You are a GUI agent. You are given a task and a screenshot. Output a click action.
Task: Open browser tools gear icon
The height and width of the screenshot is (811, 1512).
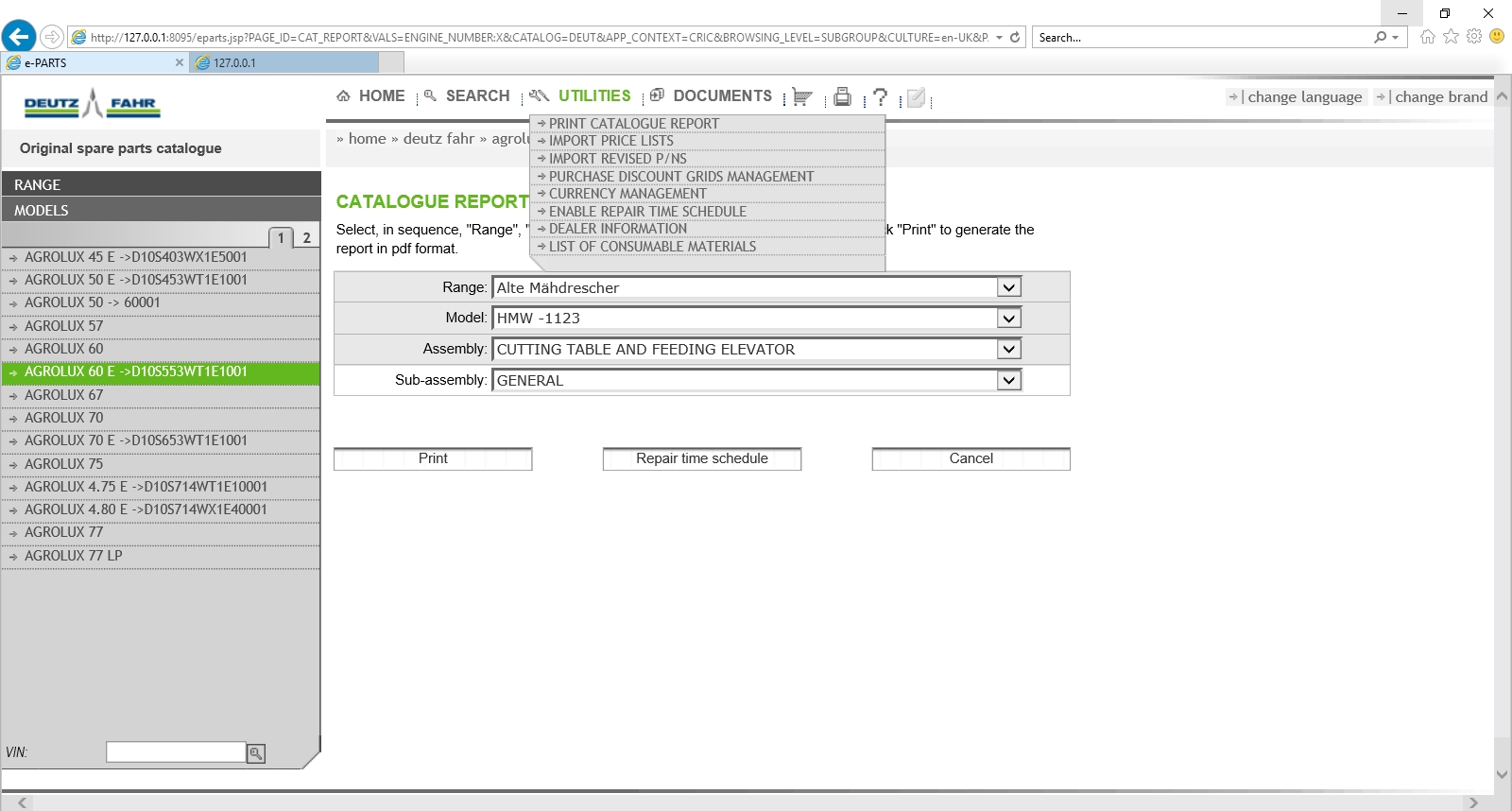(x=1474, y=37)
